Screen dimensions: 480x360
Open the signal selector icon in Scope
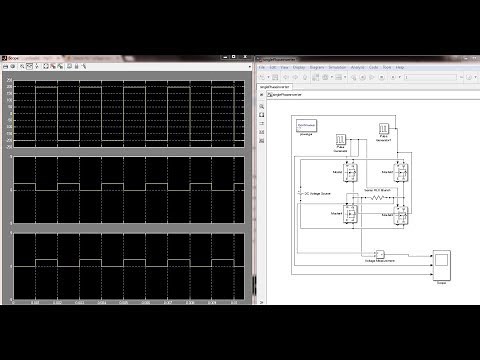coord(84,67)
